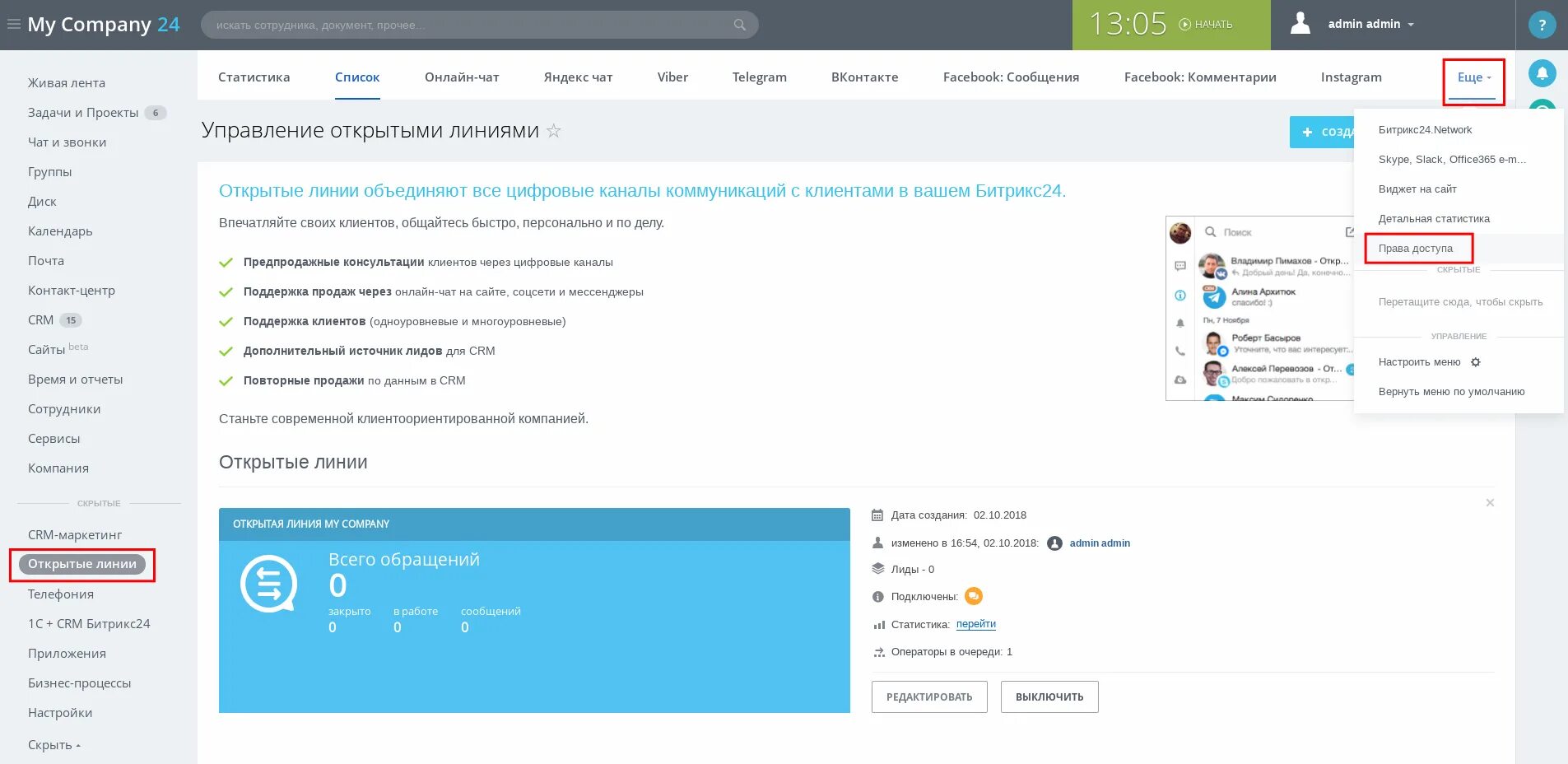Image resolution: width=1568 pixels, height=764 pixels.
Task: Open the Онлайн-чат tab
Action: (x=462, y=77)
